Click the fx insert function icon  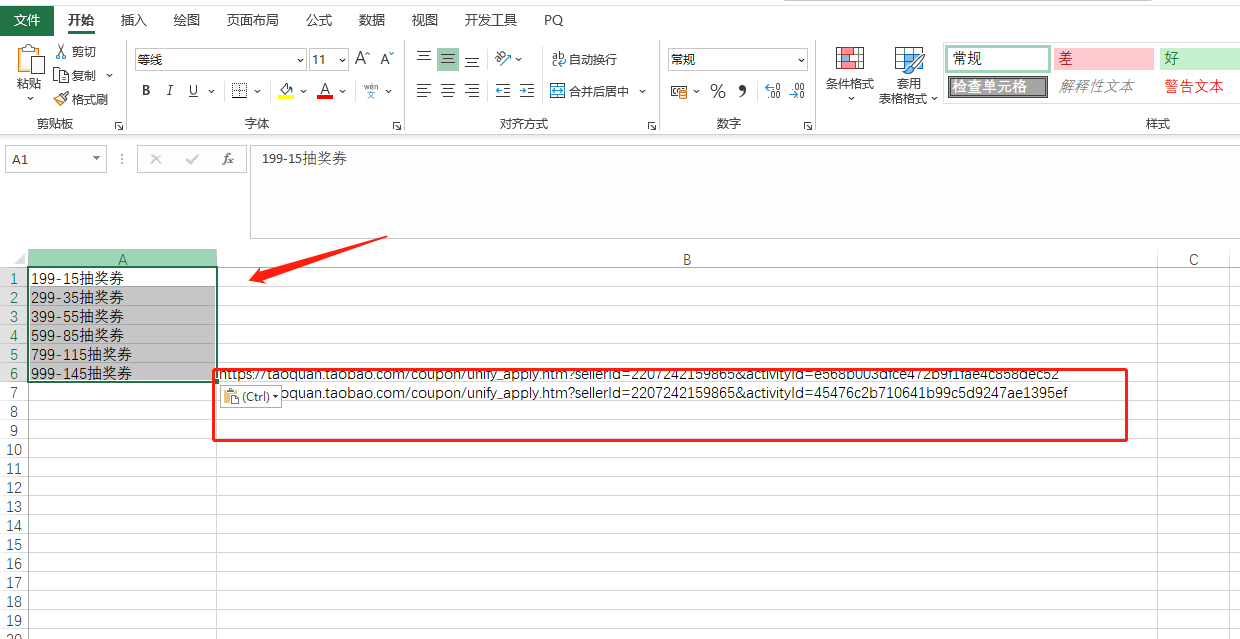tap(228, 159)
